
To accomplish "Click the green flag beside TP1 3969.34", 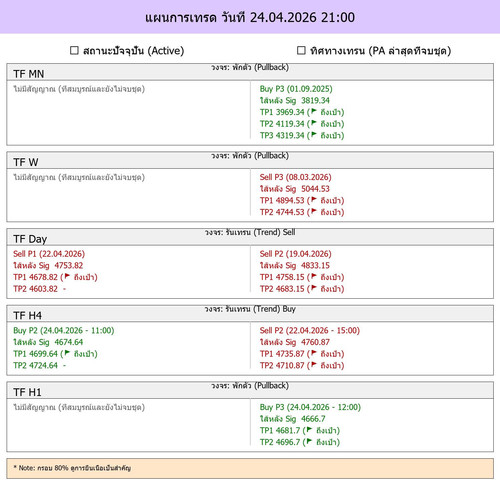I will (314, 111).
